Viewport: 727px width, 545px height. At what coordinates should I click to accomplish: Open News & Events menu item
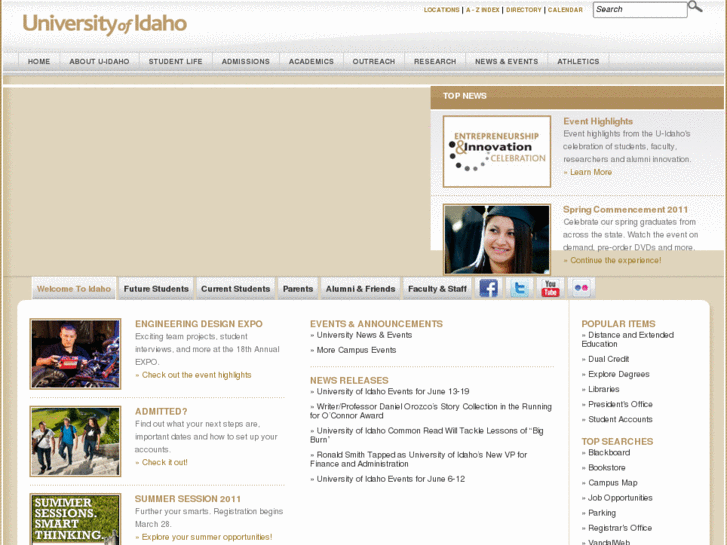[x=506, y=61]
